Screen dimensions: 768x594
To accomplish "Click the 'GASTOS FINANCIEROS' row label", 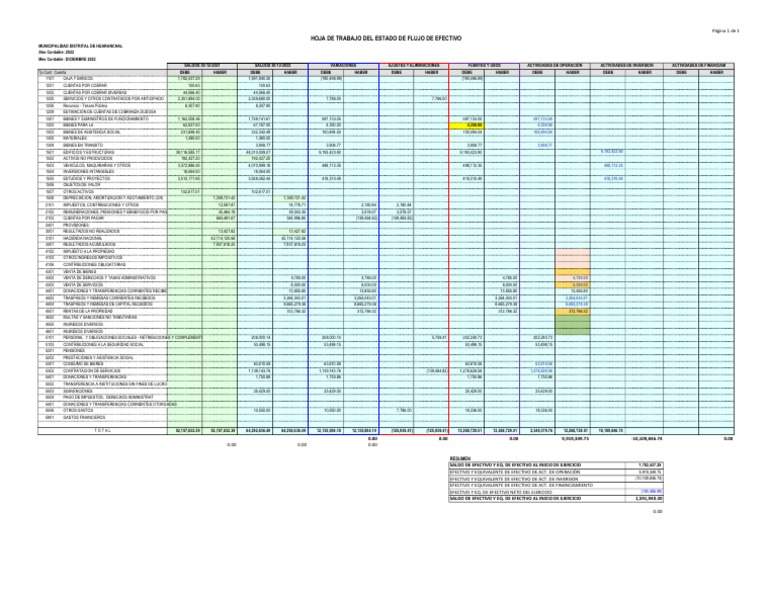I will [84, 418].
